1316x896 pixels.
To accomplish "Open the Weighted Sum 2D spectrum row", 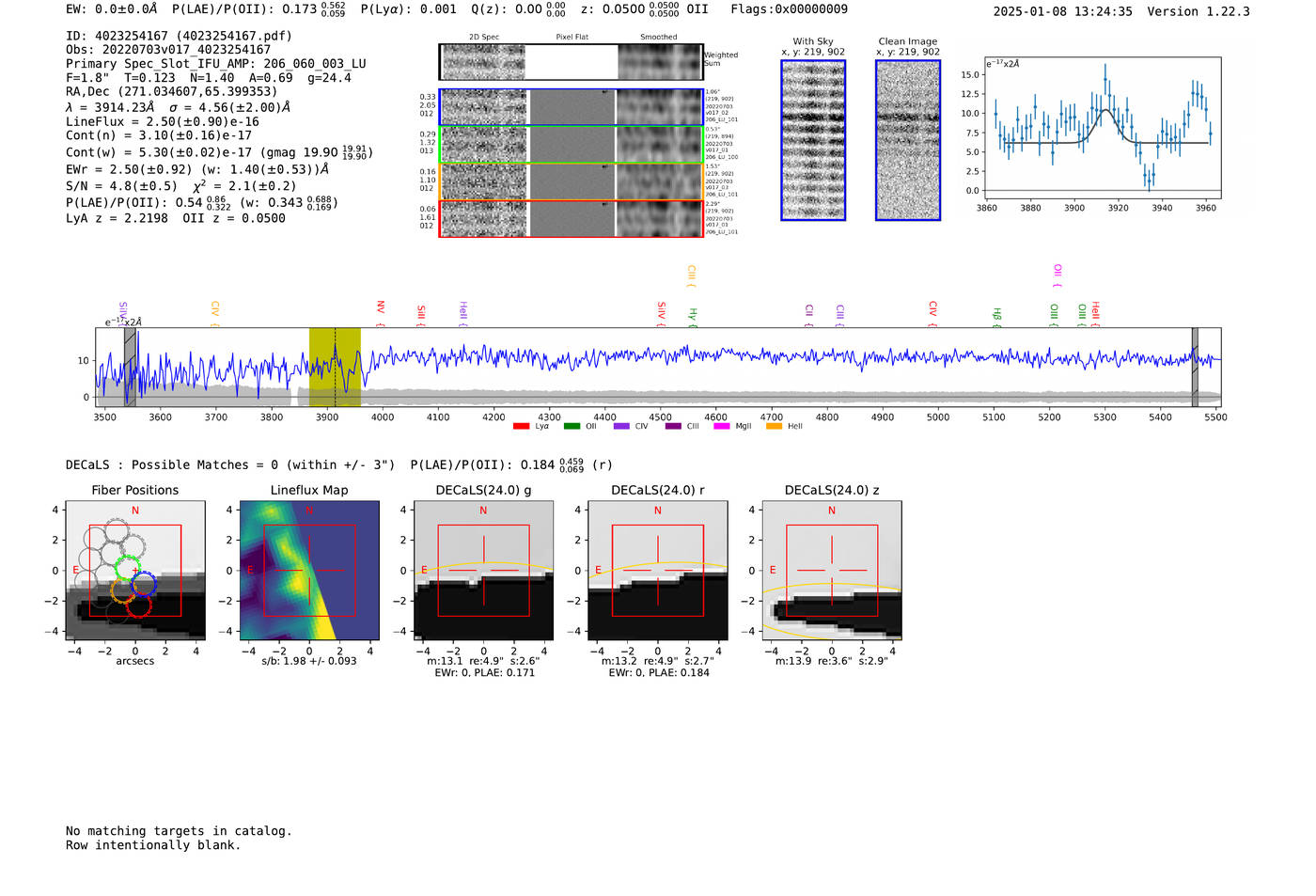I will [571, 62].
